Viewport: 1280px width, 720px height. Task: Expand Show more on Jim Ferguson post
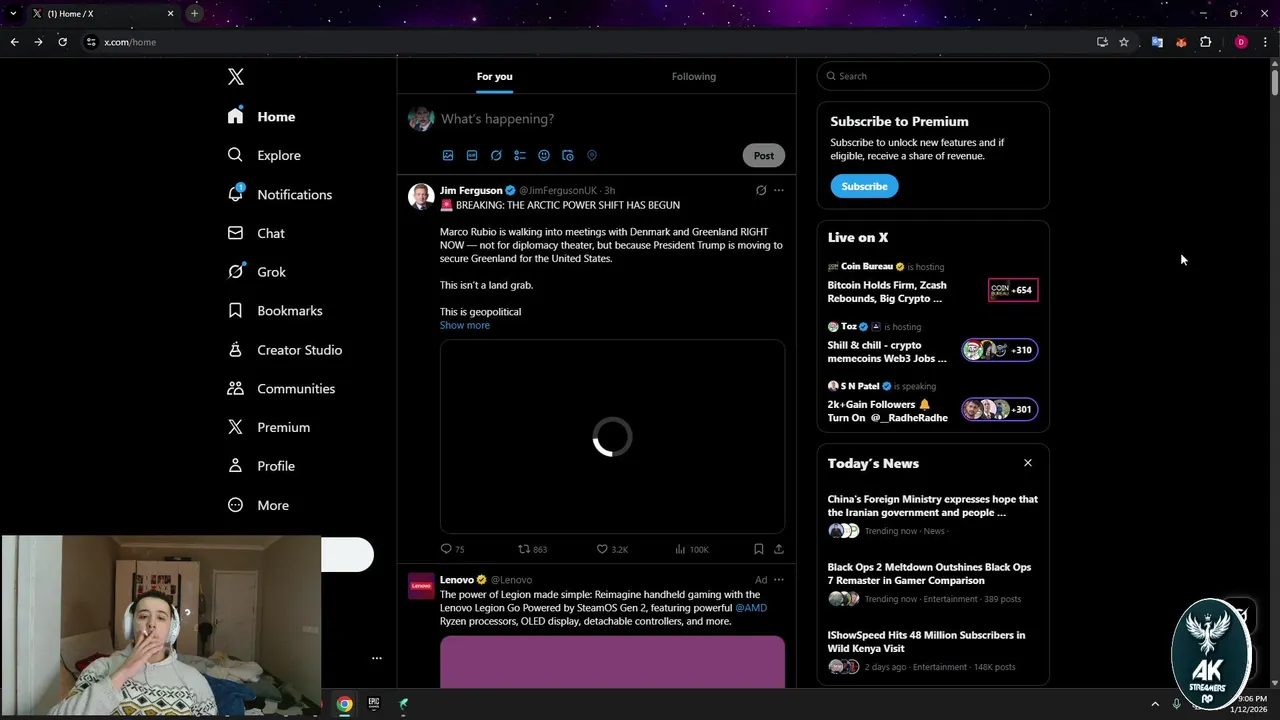coord(465,325)
